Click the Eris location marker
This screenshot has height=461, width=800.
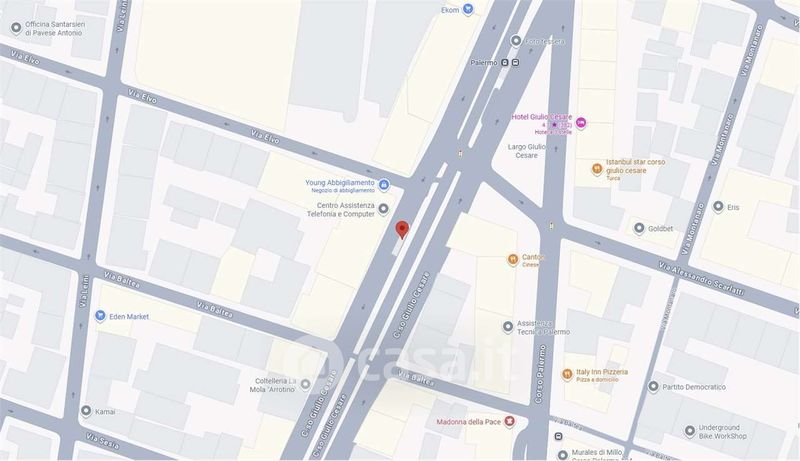718,207
